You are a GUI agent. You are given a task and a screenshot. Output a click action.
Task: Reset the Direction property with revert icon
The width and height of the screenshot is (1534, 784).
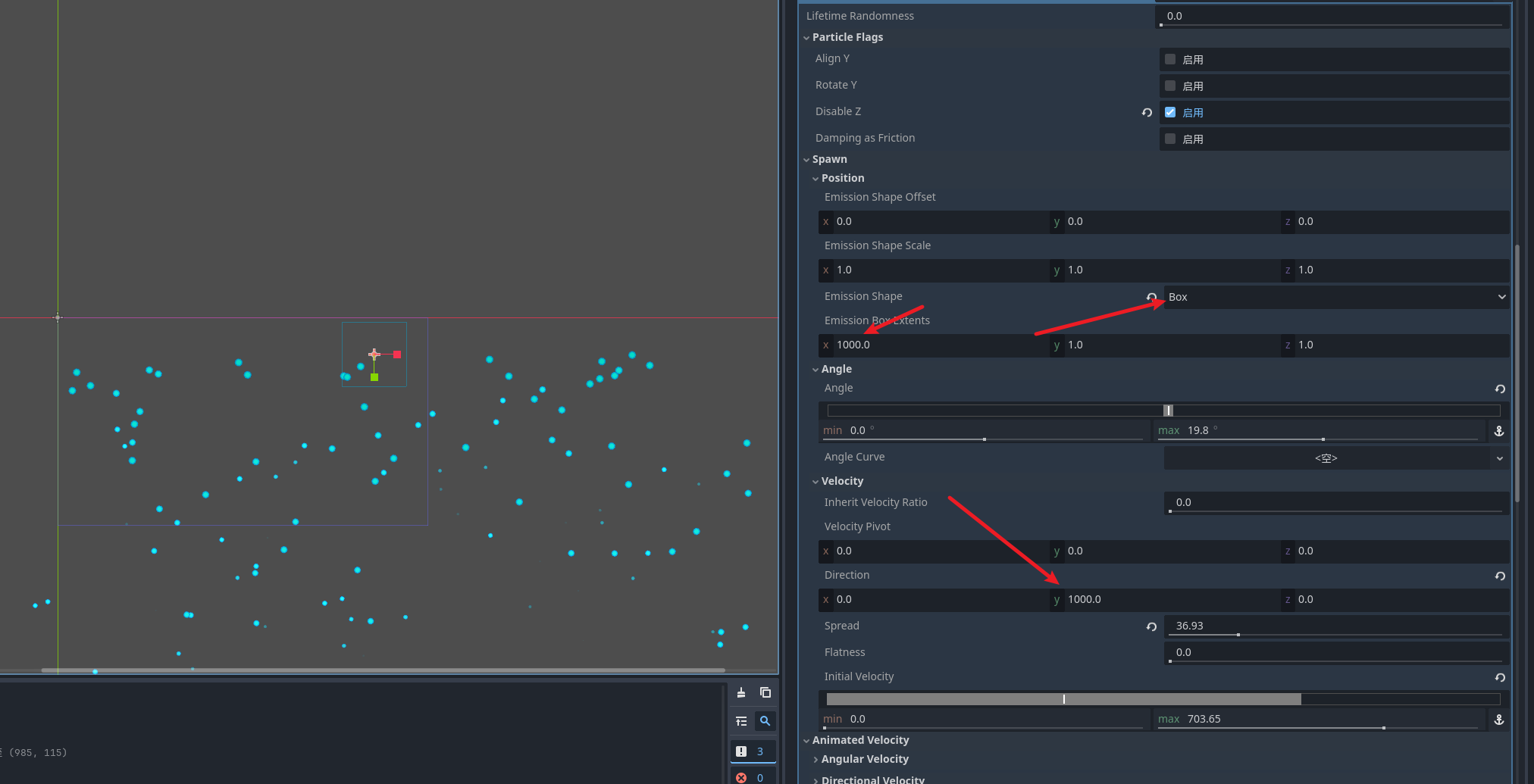point(1500,576)
